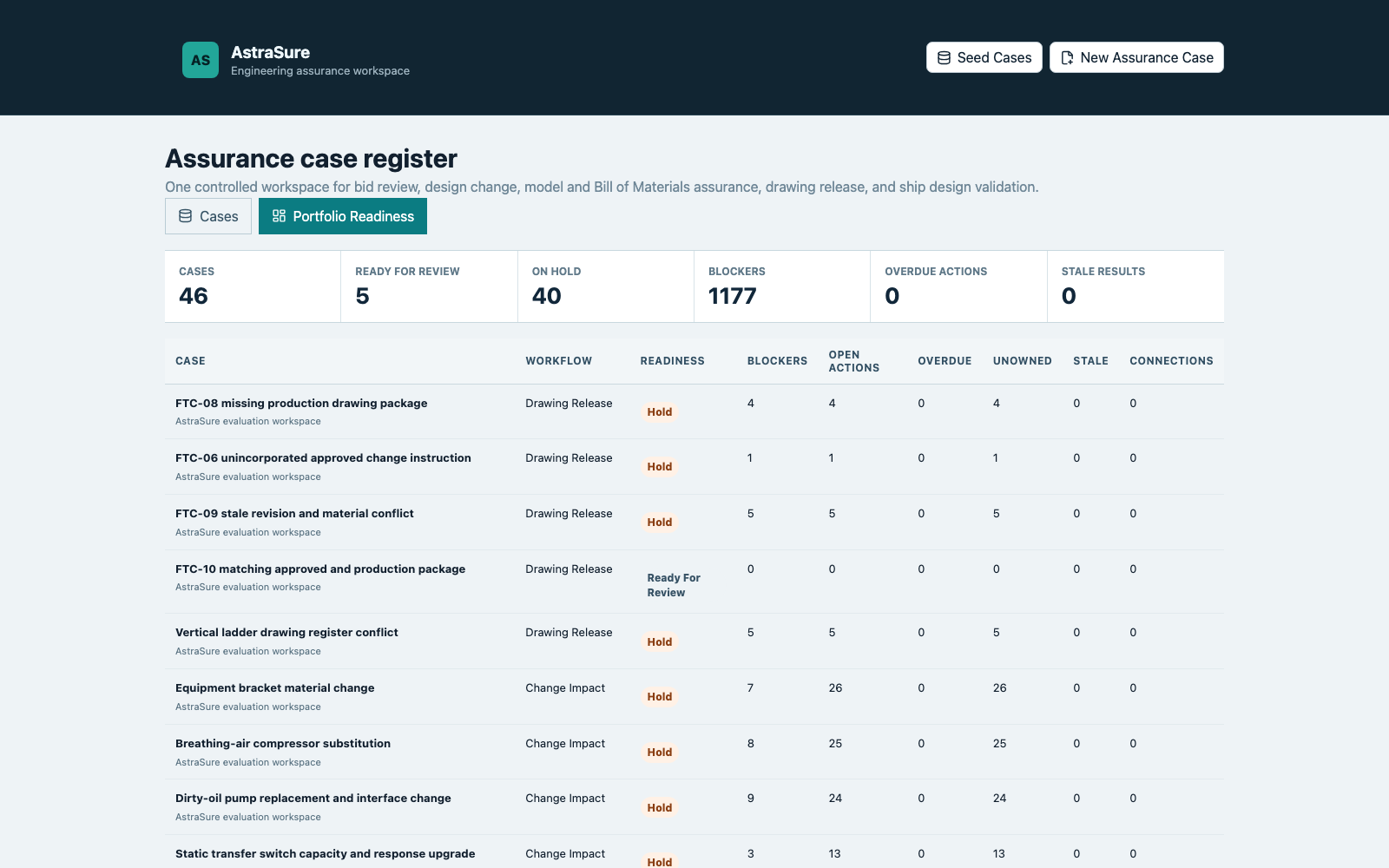The width and height of the screenshot is (1389, 868).
Task: Click the grid icon on Portfolio Readiness
Action: [279, 216]
